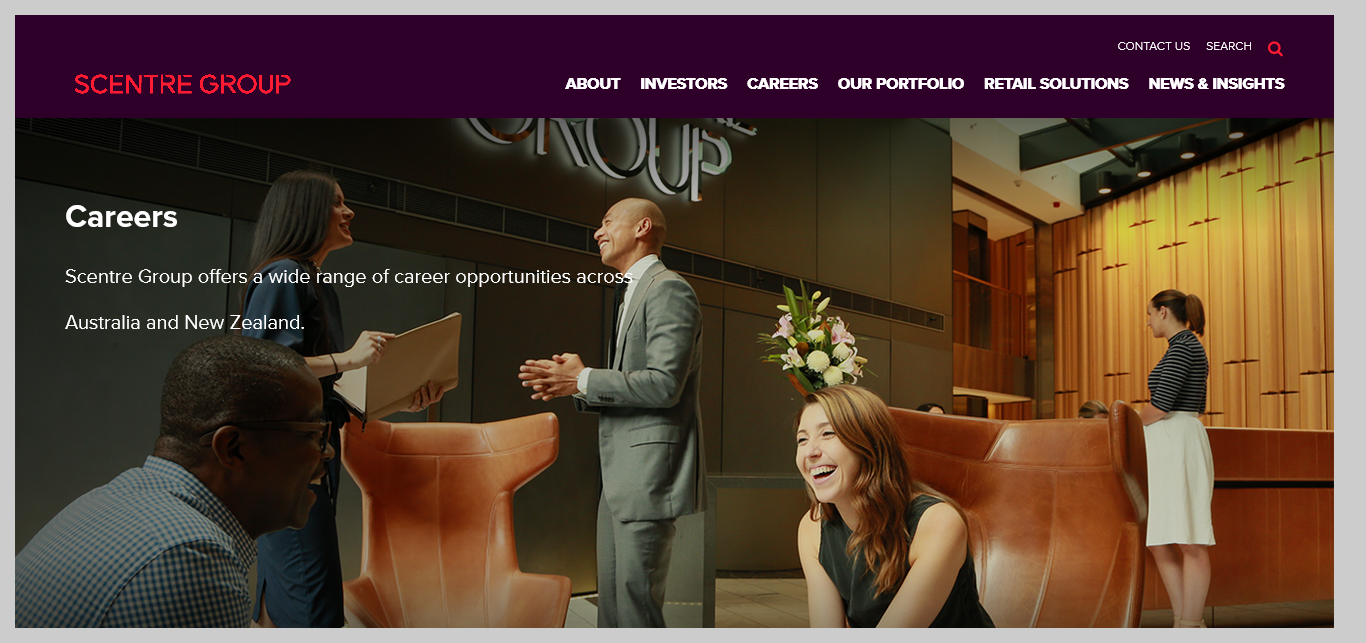Click the Scentre Group logo
Image resolution: width=1366 pixels, height=643 pixels.
182,84
